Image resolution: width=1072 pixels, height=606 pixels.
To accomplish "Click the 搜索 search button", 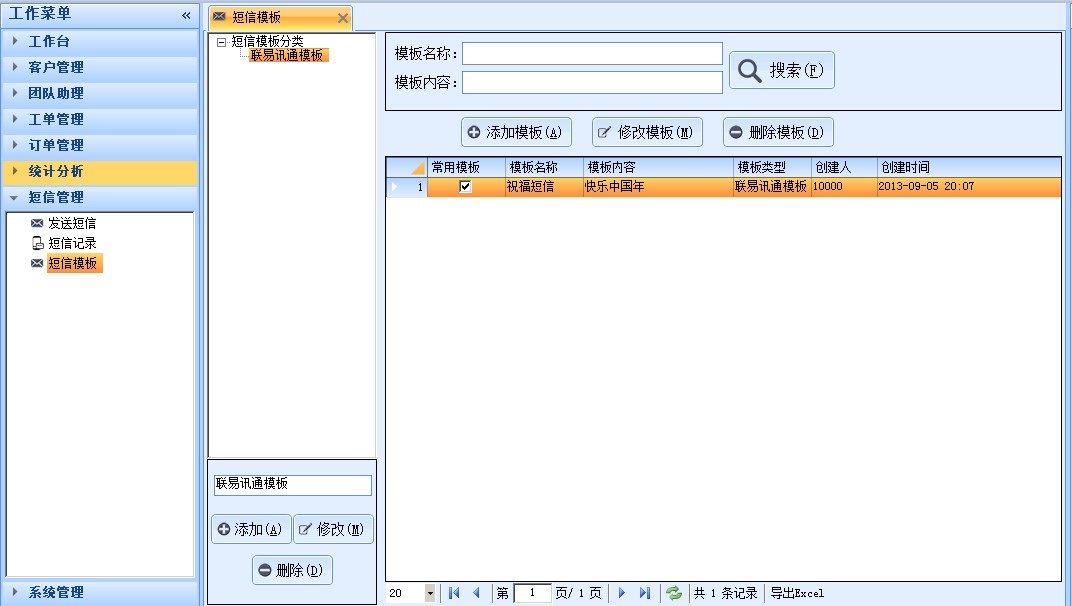I will click(781, 70).
